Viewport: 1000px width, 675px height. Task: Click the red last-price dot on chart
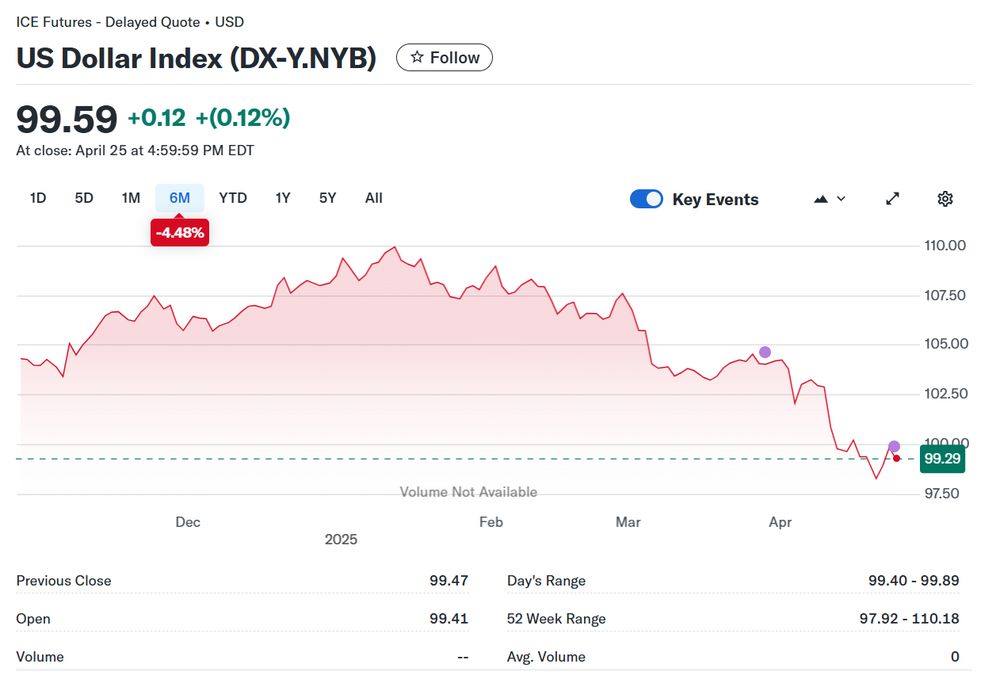click(x=897, y=458)
